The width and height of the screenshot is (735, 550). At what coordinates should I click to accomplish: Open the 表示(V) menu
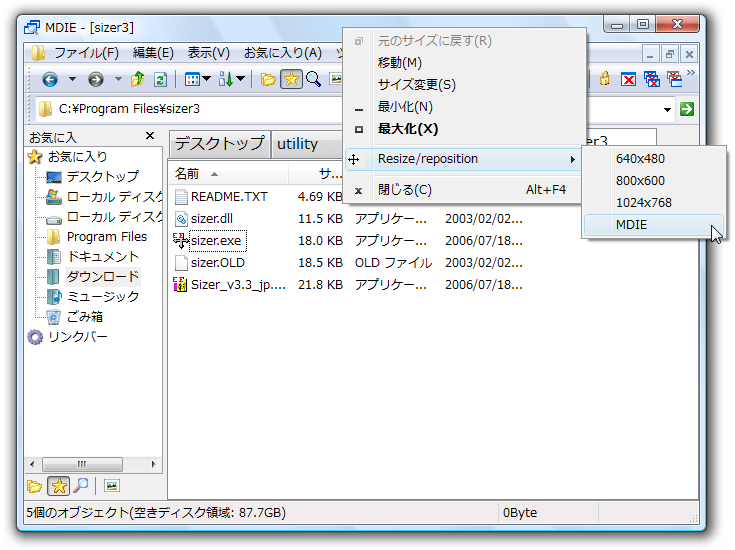coord(209,53)
